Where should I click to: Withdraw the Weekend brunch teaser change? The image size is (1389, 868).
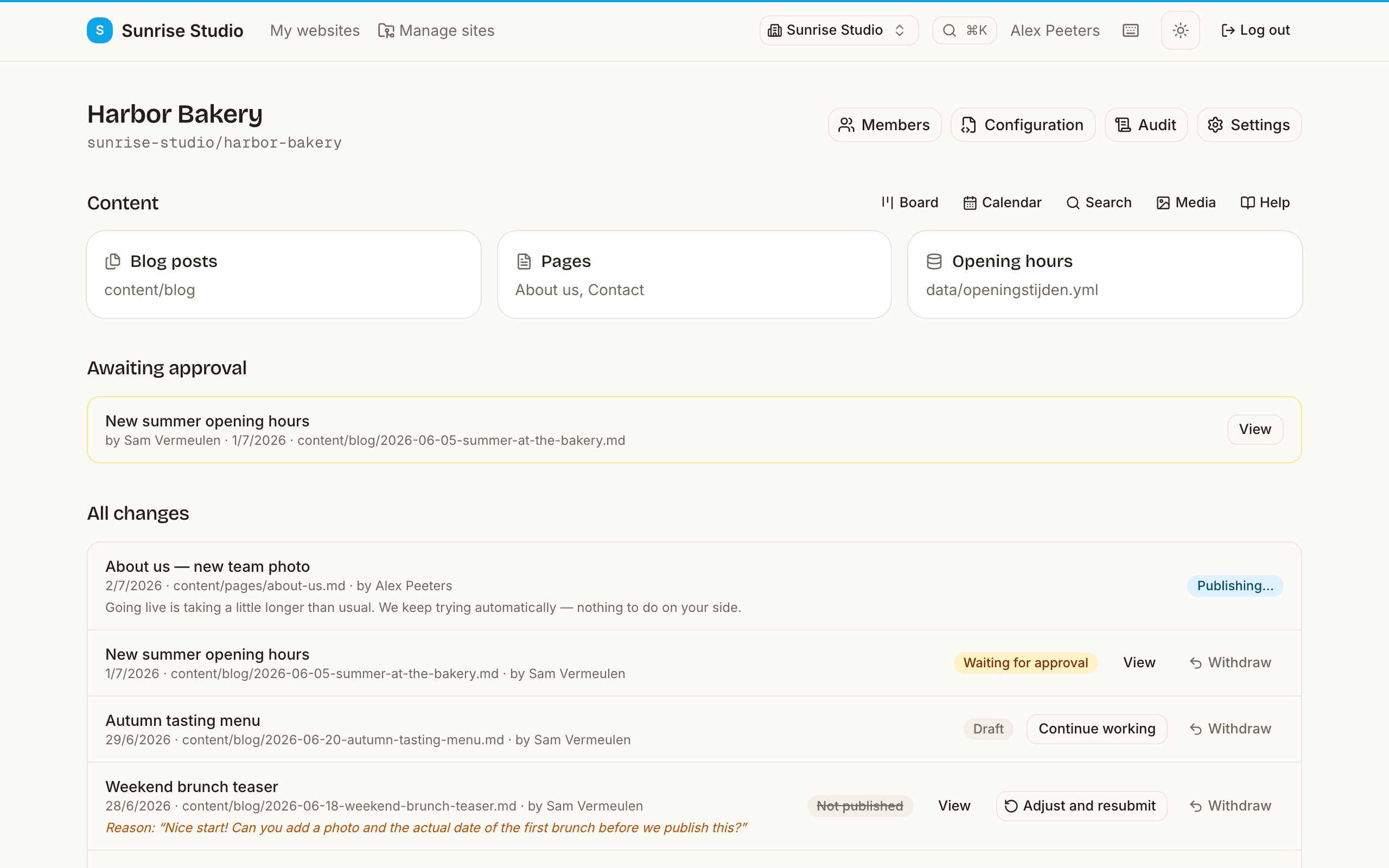click(x=1230, y=806)
